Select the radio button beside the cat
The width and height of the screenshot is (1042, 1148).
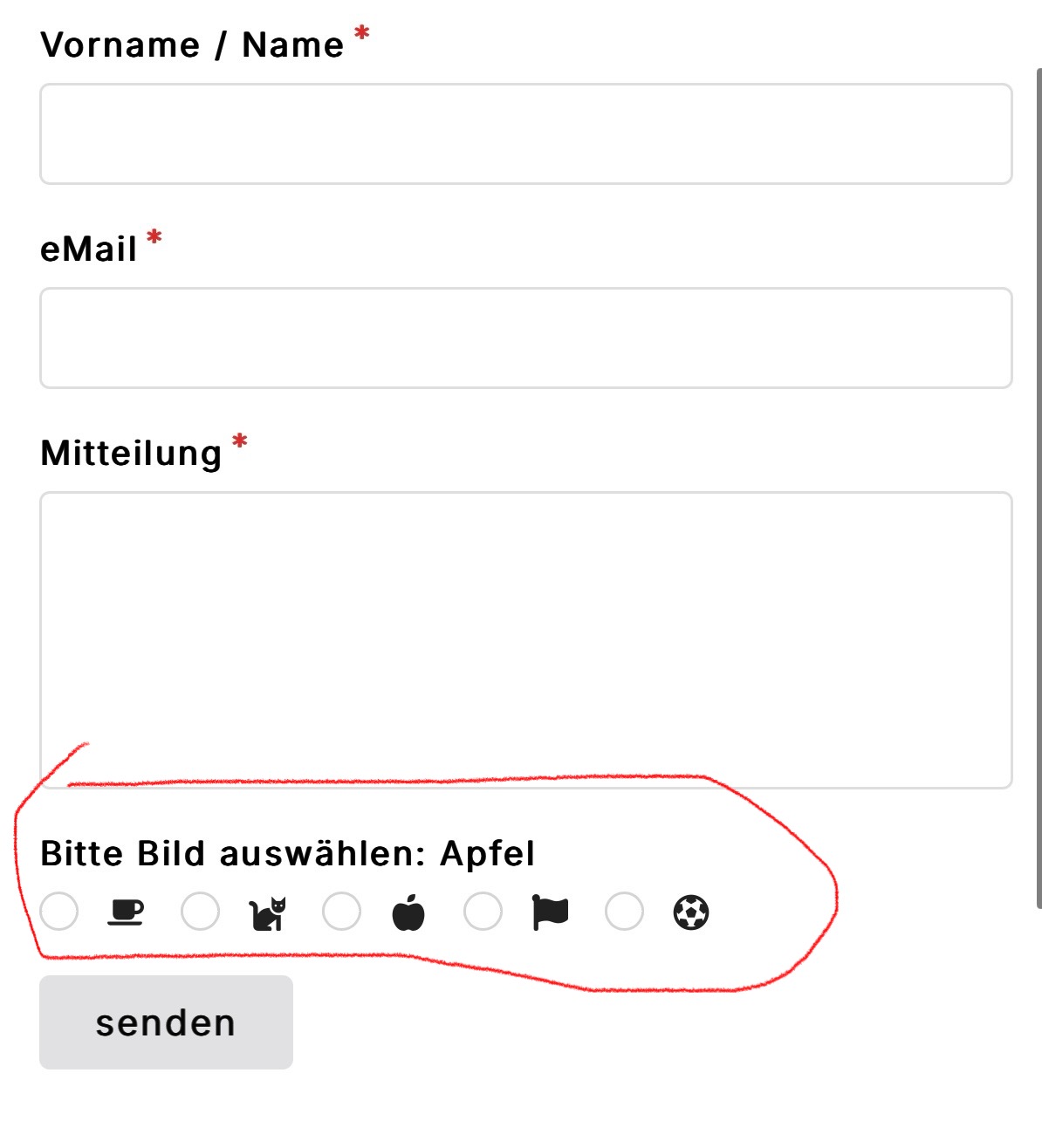(x=200, y=912)
